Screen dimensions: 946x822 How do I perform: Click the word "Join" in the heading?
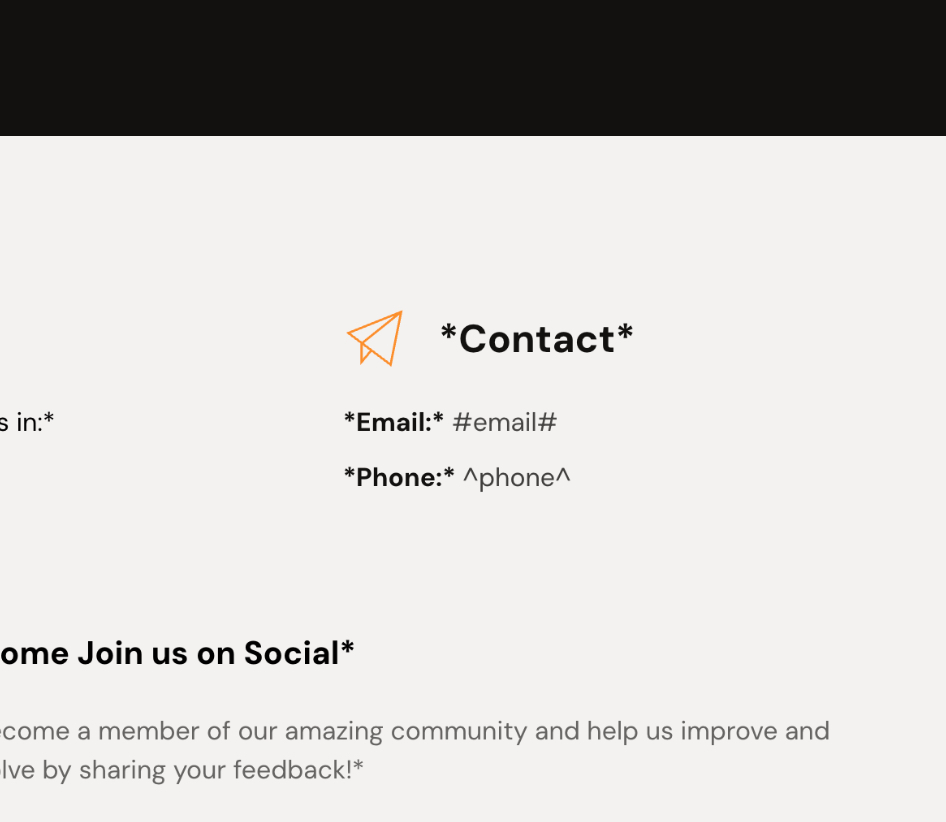pos(110,653)
